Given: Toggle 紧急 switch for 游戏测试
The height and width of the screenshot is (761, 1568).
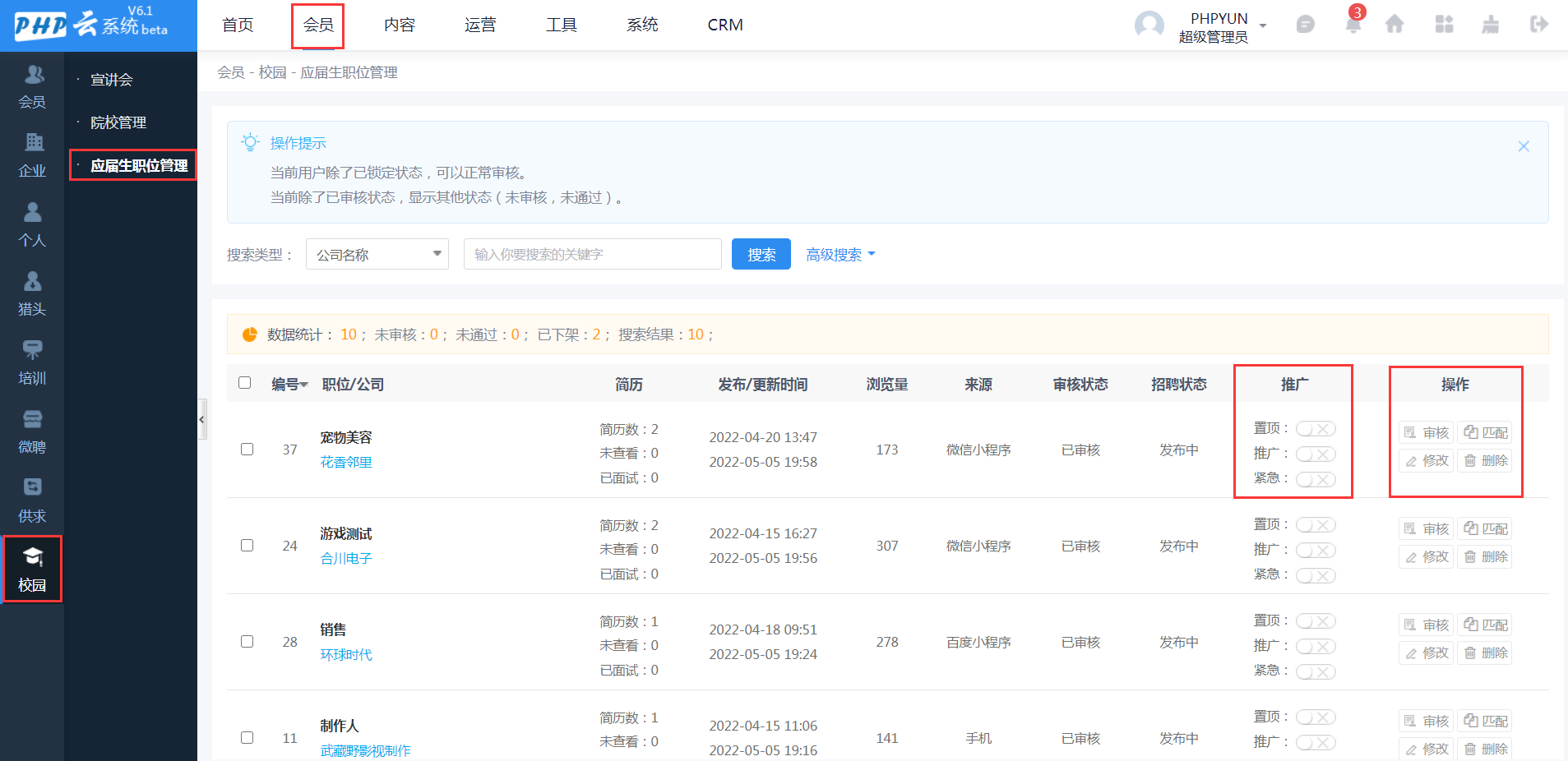Looking at the screenshot, I should (1316, 575).
